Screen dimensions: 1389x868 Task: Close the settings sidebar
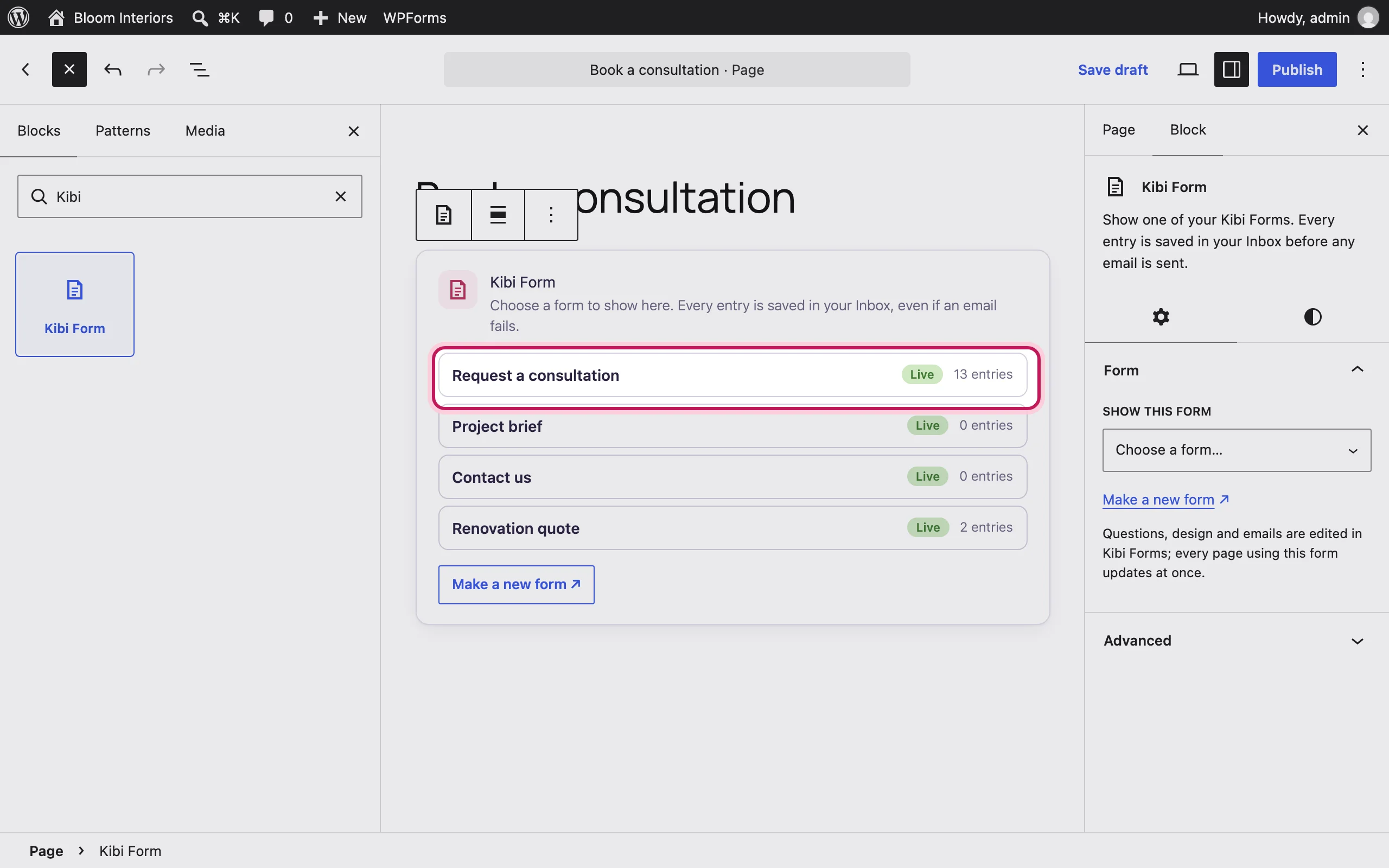[1362, 130]
